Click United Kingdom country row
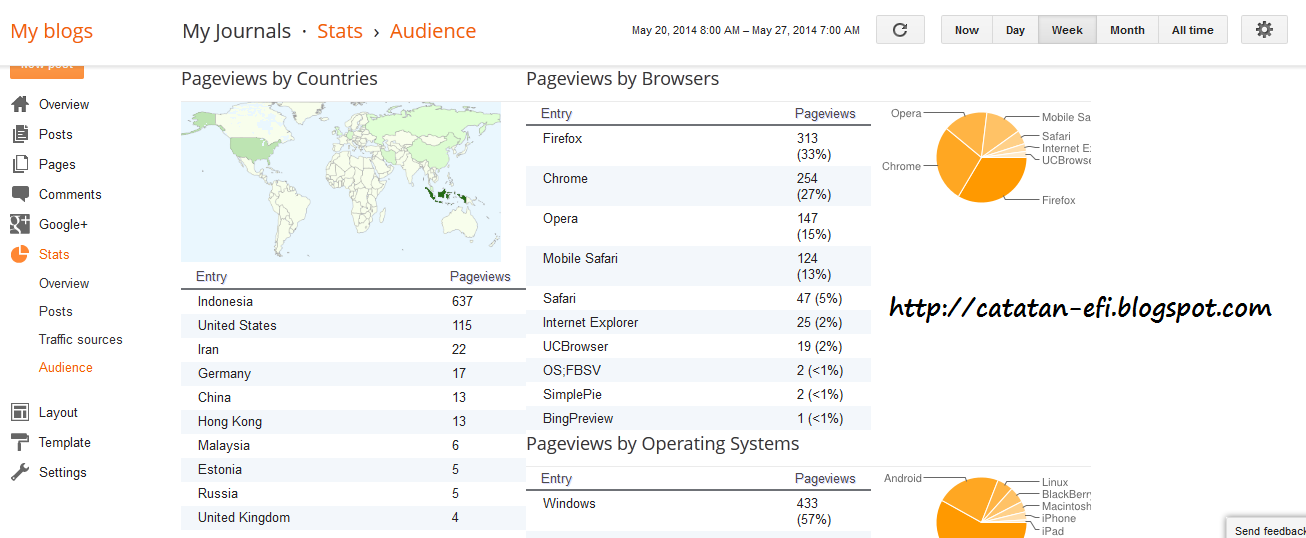 [353, 517]
